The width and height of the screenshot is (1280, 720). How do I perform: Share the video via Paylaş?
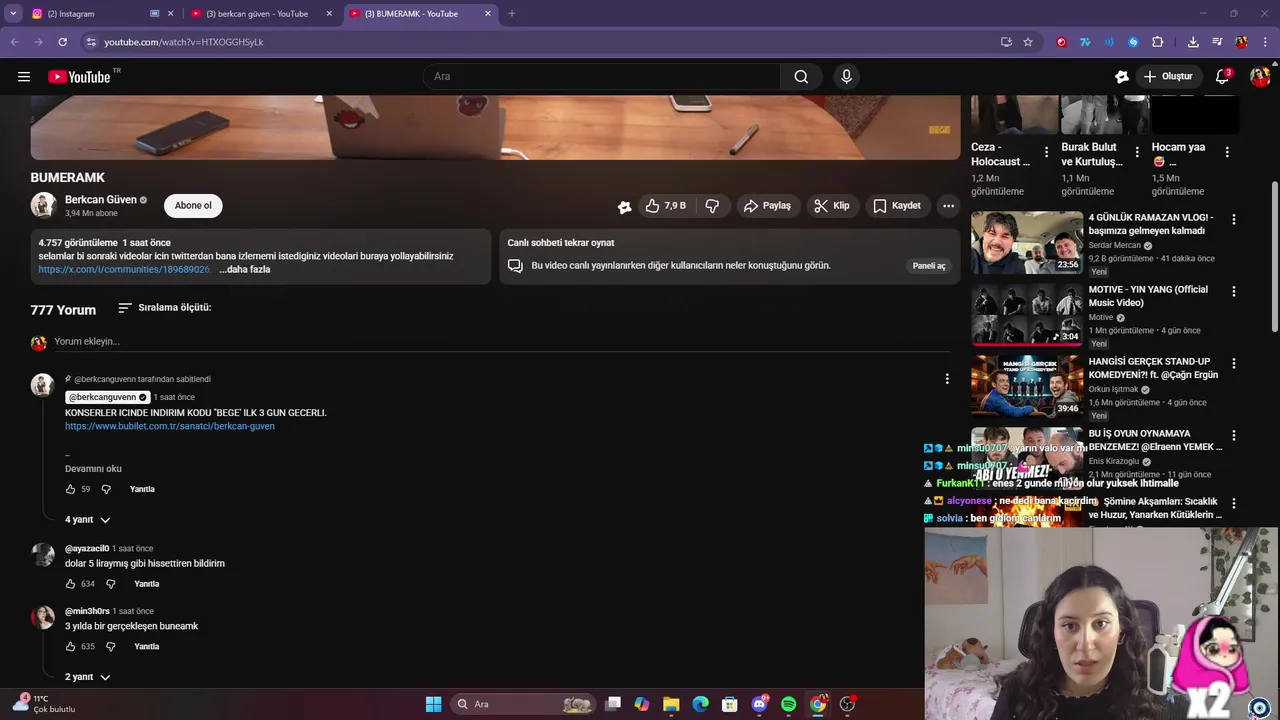click(767, 206)
